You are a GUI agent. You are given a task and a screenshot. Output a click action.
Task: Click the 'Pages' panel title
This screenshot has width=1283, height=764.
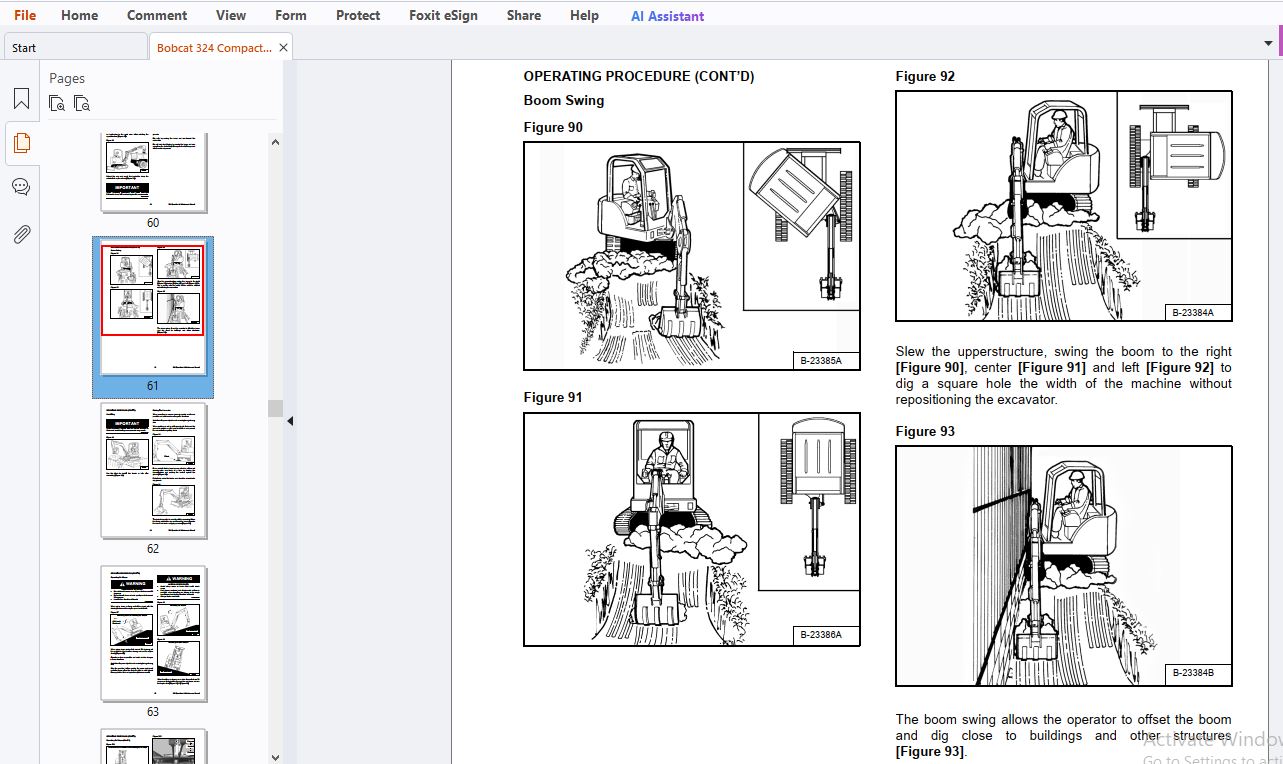click(67, 78)
